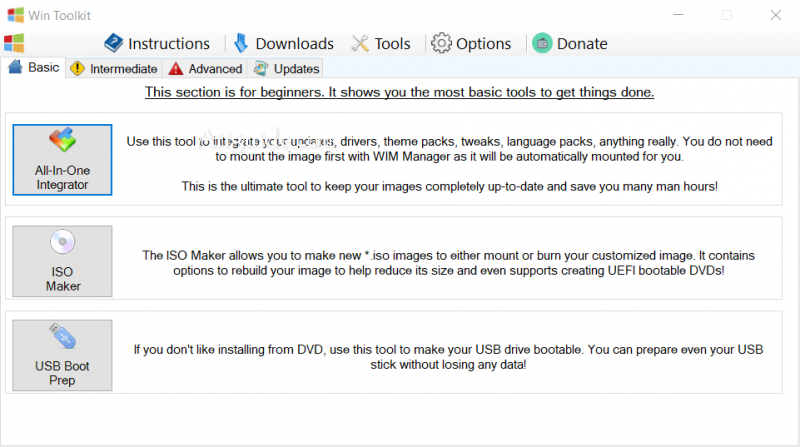The image size is (800, 447).
Task: Open the USB Boot Prep tool
Action: (62, 355)
